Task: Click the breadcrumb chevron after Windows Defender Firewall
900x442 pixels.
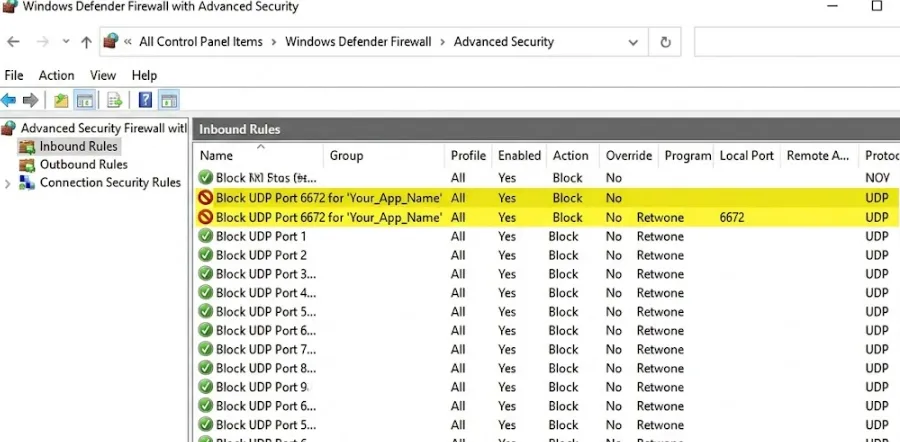Action: [x=443, y=42]
